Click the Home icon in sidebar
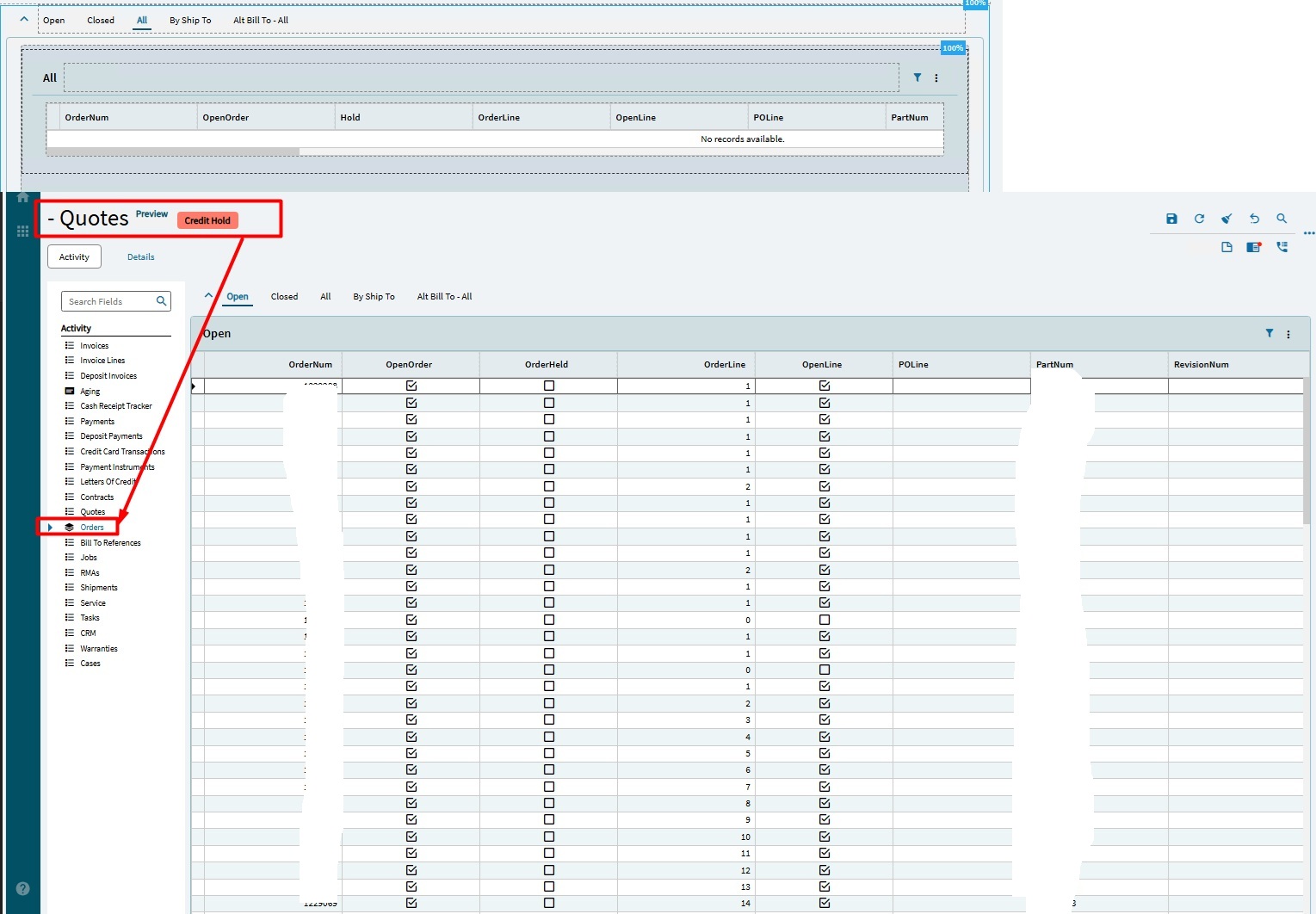This screenshot has height=914, width=1316. pyautogui.click(x=22, y=197)
